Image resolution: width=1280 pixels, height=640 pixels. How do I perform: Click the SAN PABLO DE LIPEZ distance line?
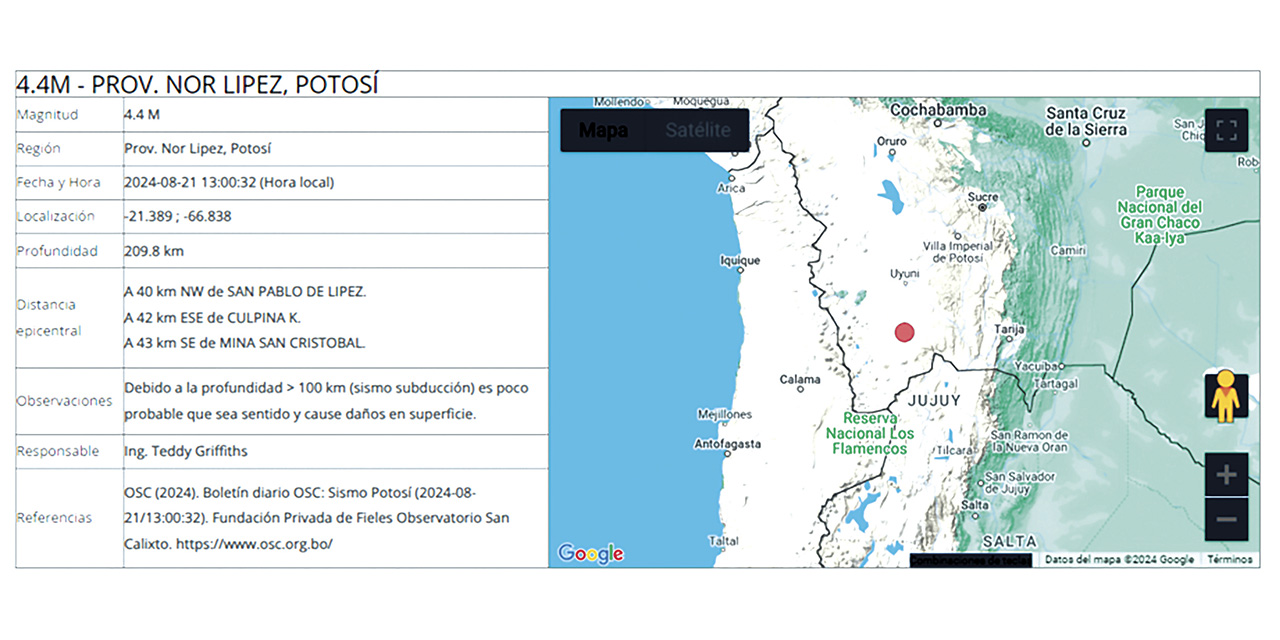pos(245,292)
